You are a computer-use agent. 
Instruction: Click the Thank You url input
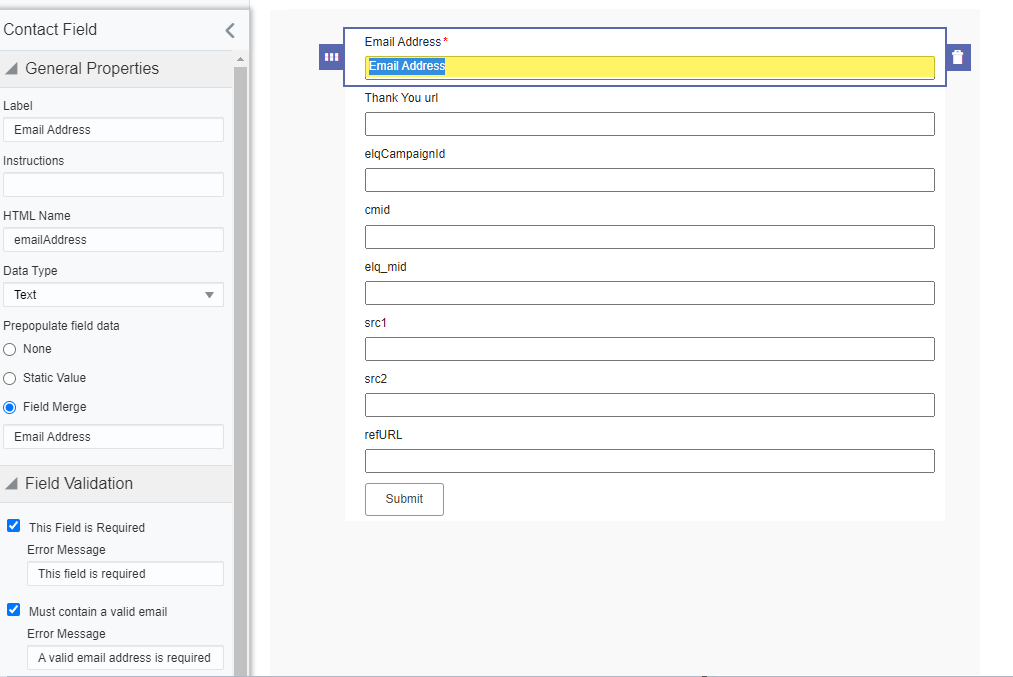point(649,124)
